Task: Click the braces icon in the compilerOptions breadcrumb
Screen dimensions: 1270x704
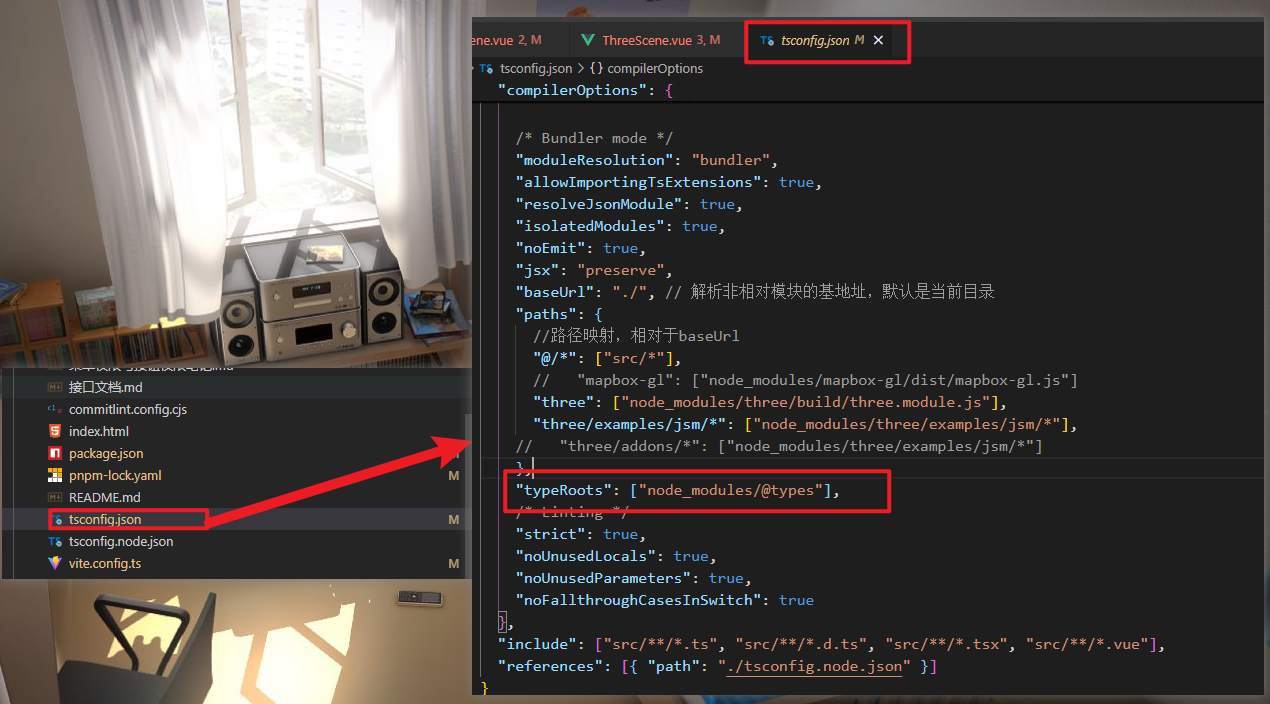Action: (595, 69)
